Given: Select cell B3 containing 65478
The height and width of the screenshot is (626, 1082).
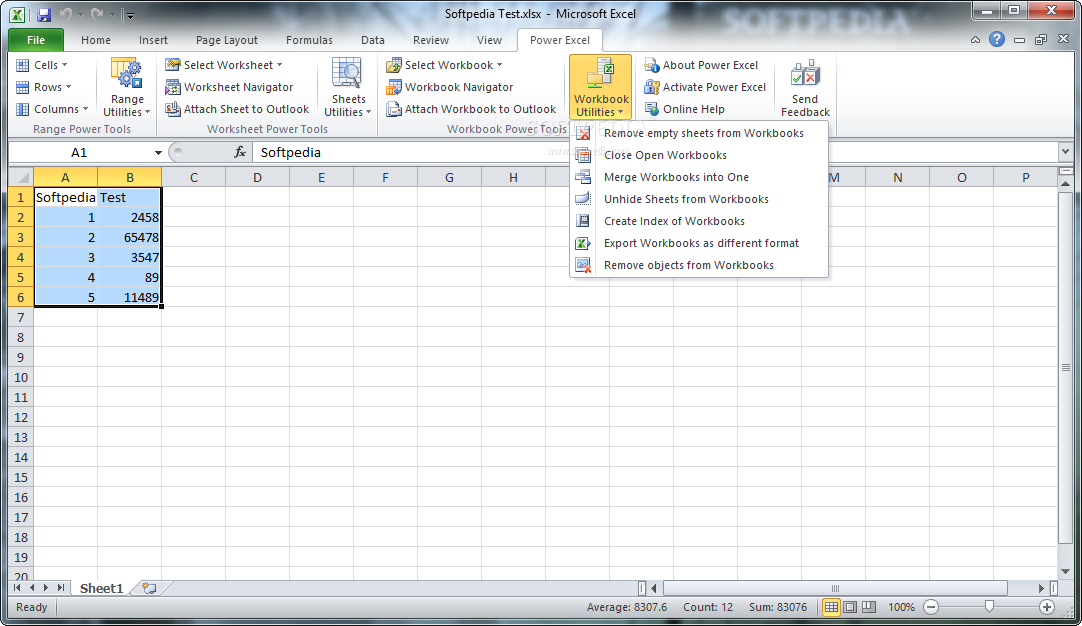Looking at the screenshot, I should (130, 237).
